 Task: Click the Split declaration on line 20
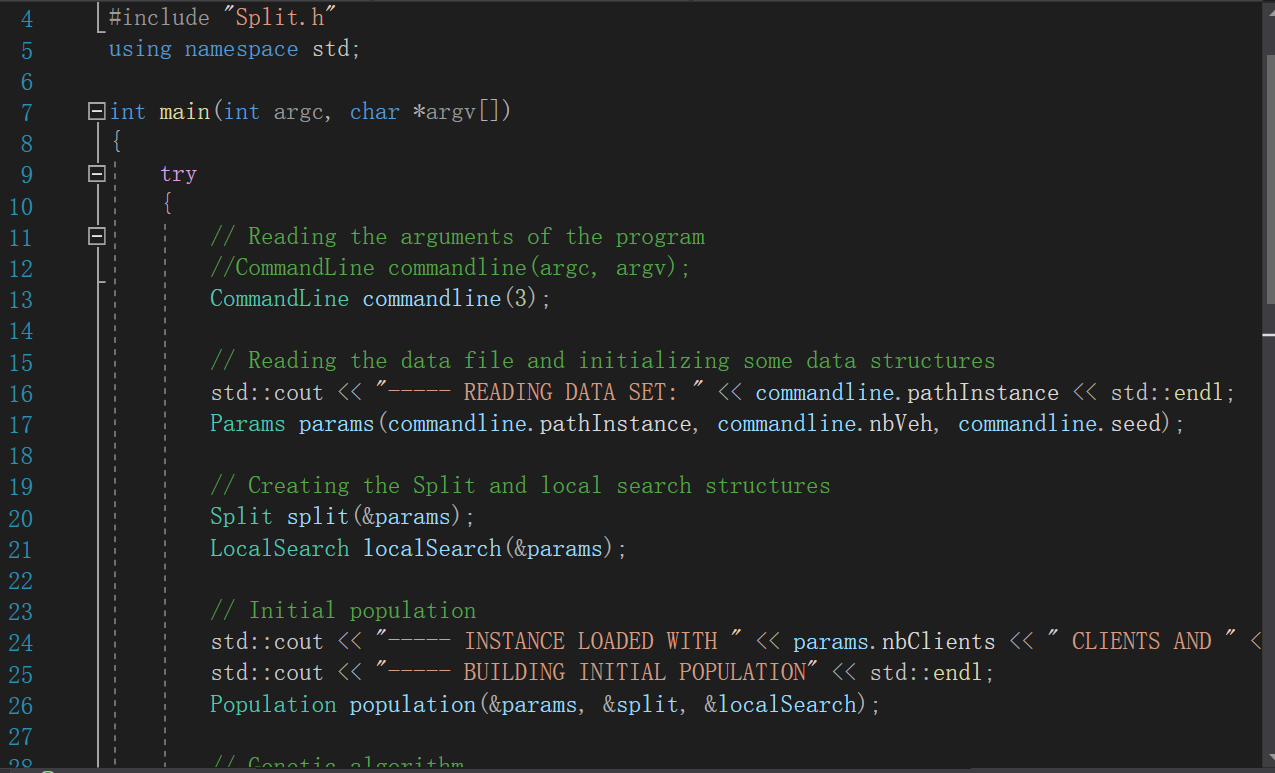pyautogui.click(x=239, y=516)
